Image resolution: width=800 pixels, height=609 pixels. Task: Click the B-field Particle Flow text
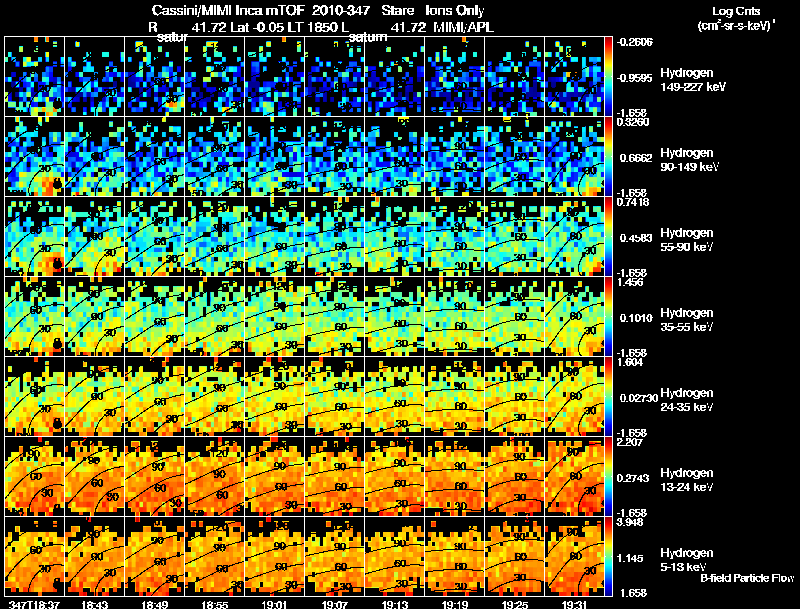point(747,578)
